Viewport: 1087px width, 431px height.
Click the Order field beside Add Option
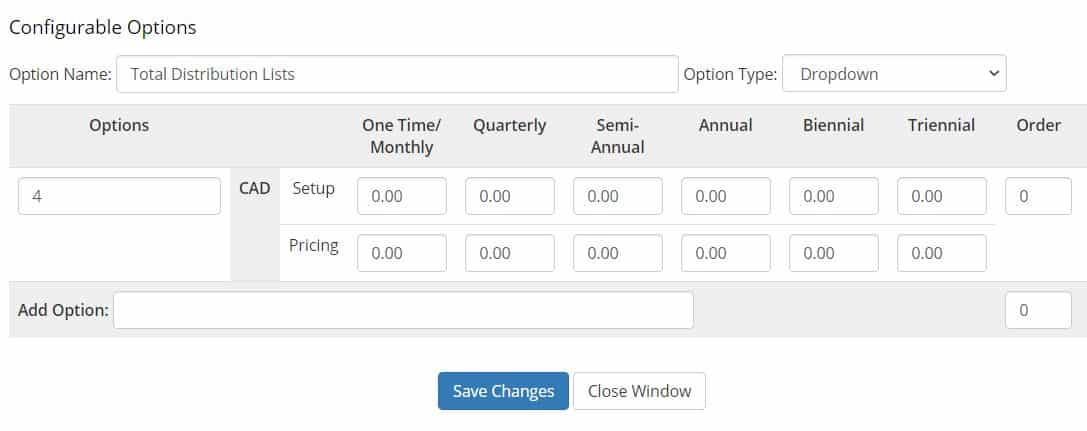coord(1038,310)
